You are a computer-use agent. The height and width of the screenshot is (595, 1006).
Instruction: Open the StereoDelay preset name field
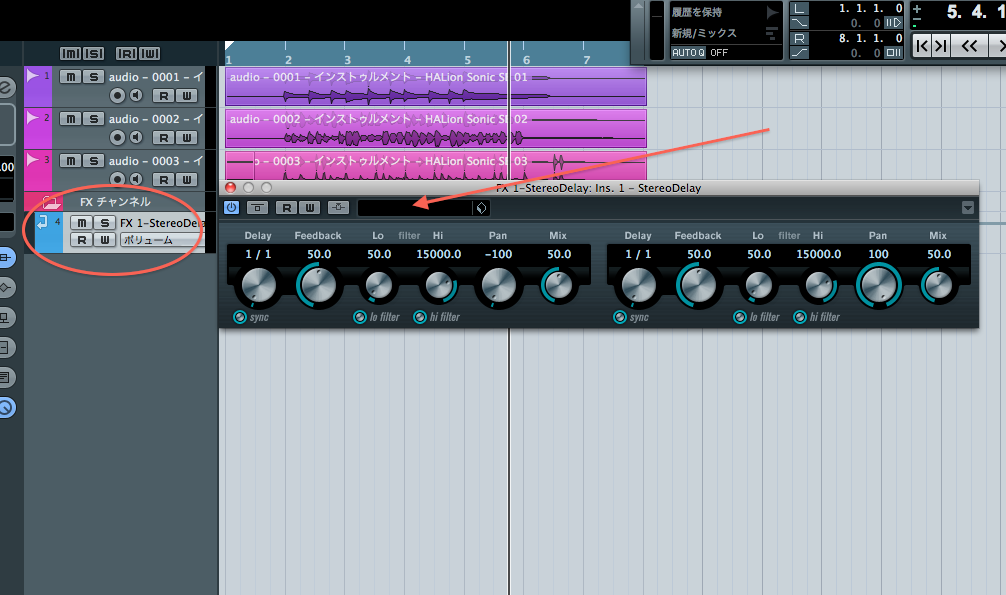[415, 207]
